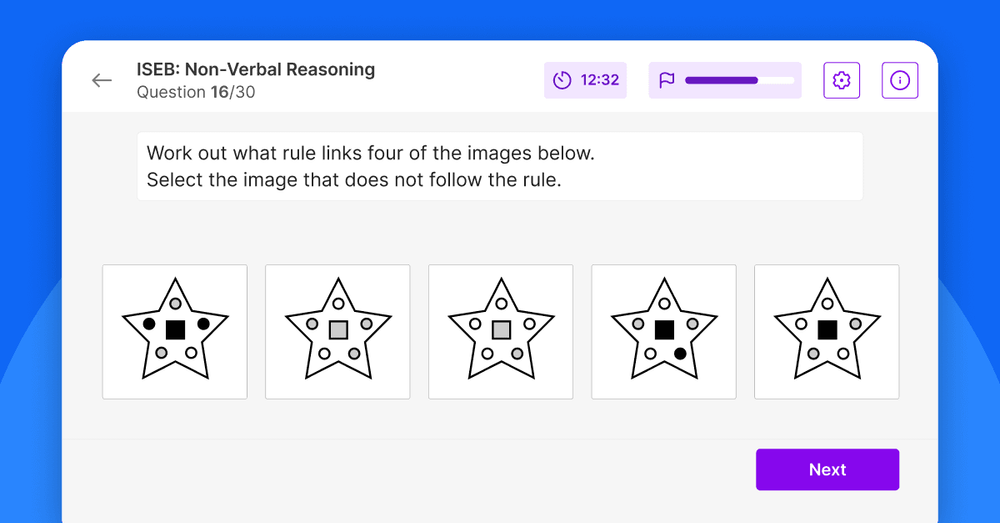
Task: Select the first star with two black dots
Action: click(x=175, y=332)
